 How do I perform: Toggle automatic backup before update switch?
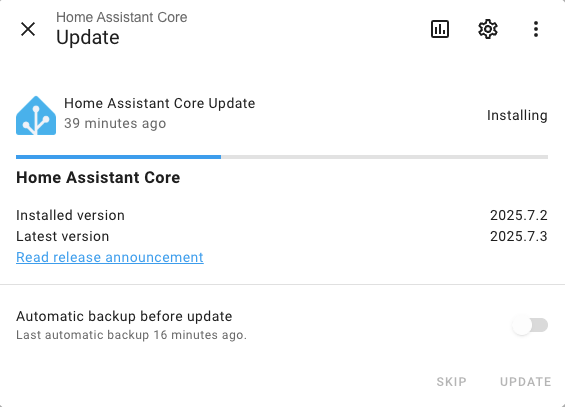pyautogui.click(x=530, y=325)
